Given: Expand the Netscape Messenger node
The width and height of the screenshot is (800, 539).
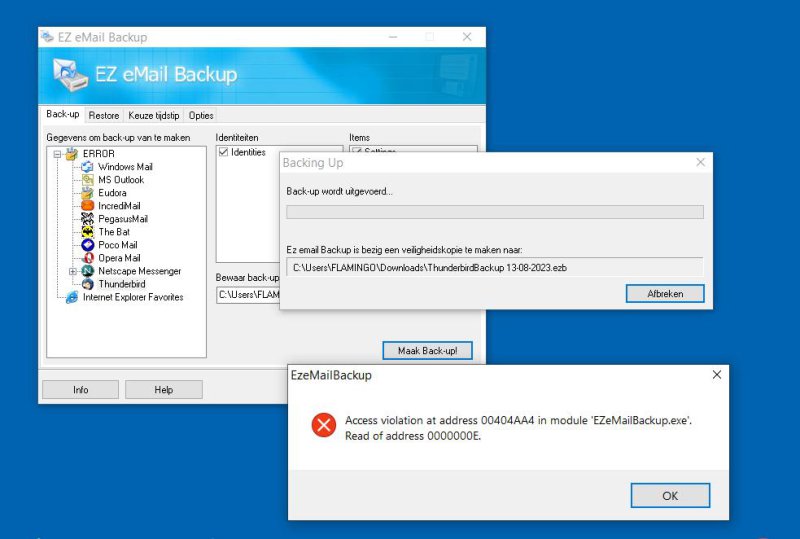Looking at the screenshot, I should [x=72, y=271].
